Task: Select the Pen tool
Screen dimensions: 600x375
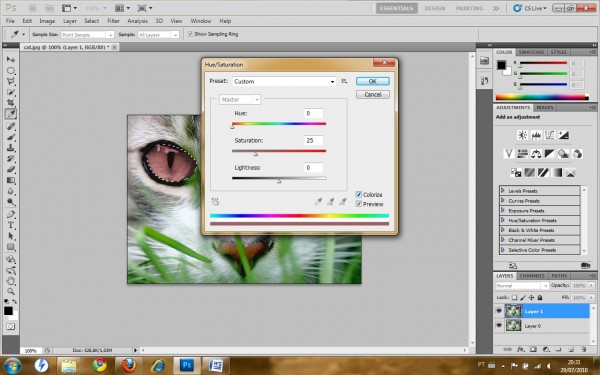Action: point(11,214)
